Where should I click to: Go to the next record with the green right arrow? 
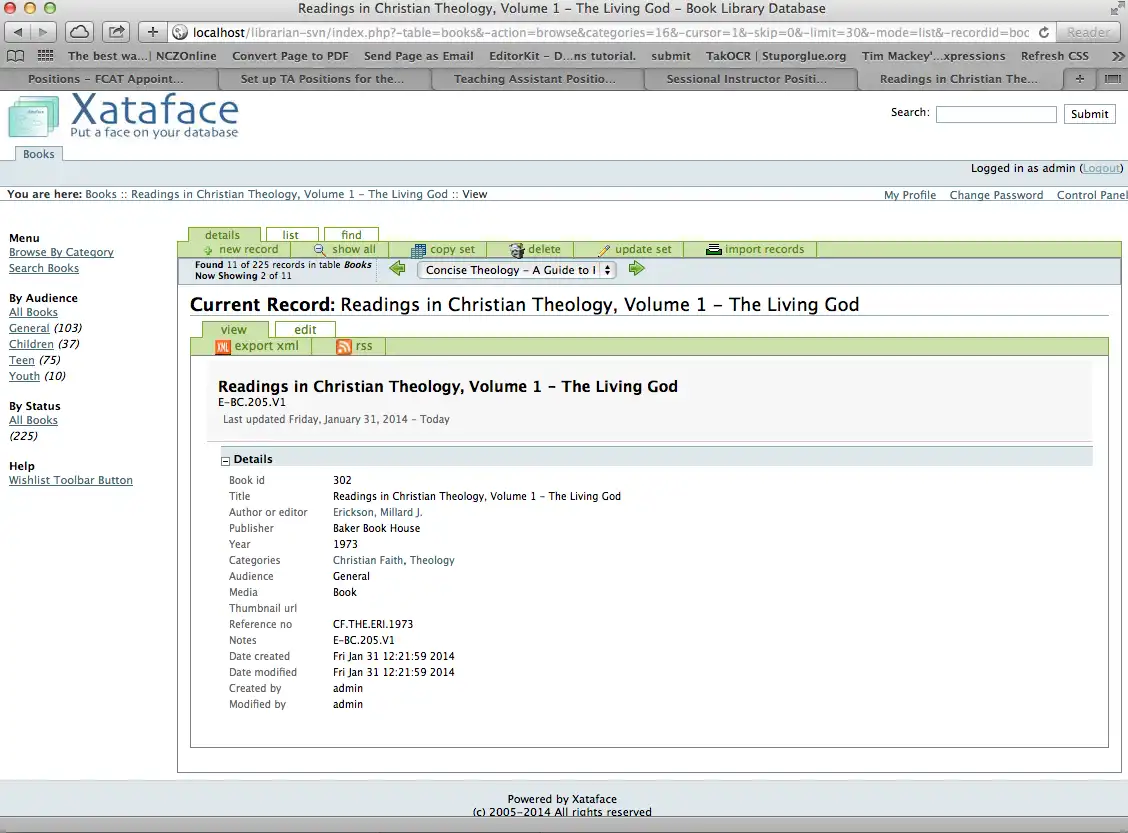click(637, 269)
